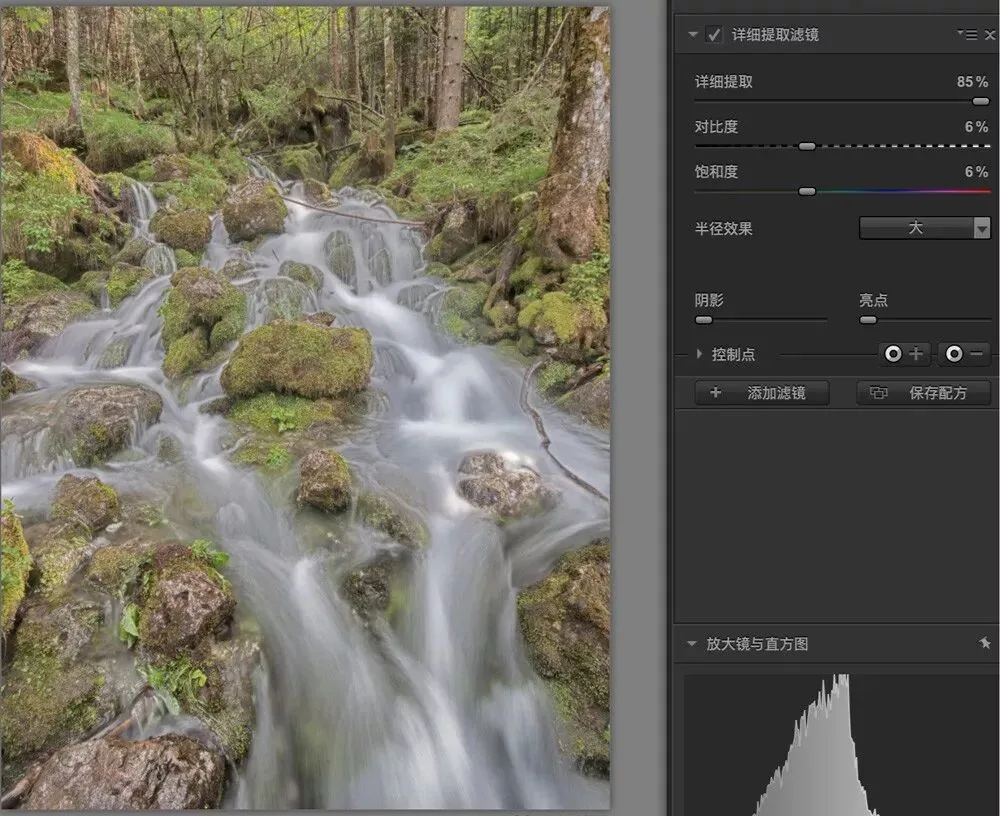The image size is (1000, 816).
Task: Click the recipe icon on 保存配方
Action: point(878,392)
